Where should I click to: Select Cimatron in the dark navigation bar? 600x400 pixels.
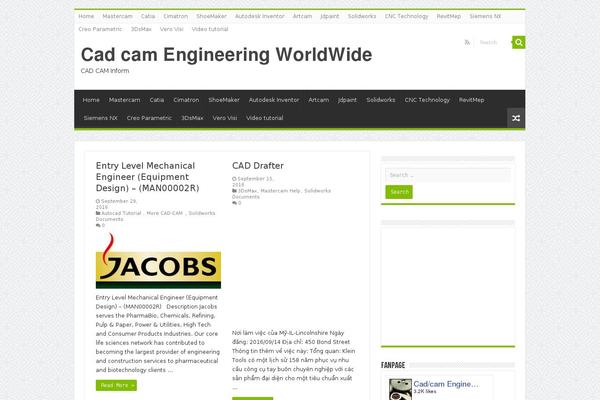186,100
